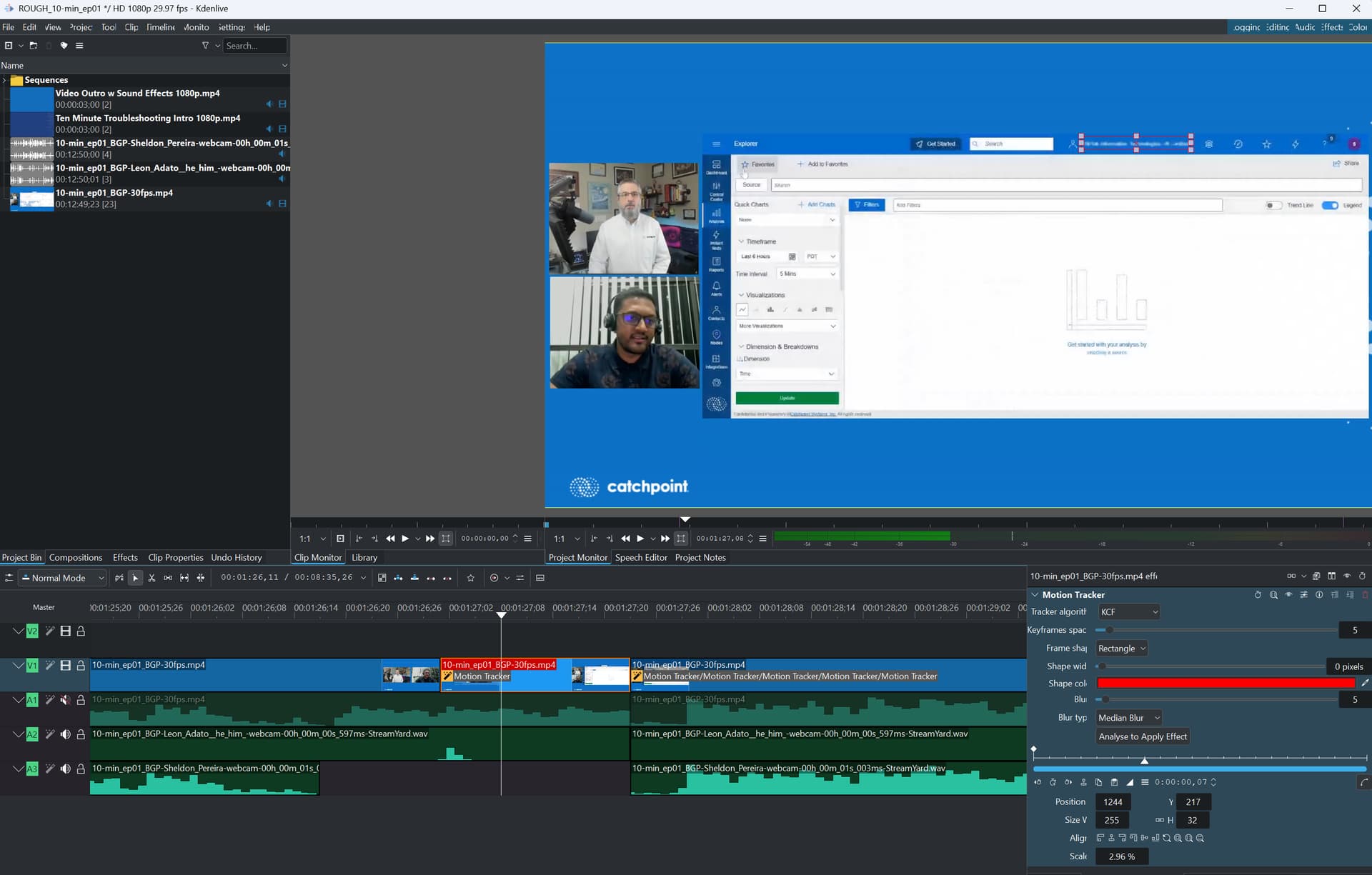
Task: Open the Normal Mode edit mode dropdown
Action: click(x=63, y=578)
